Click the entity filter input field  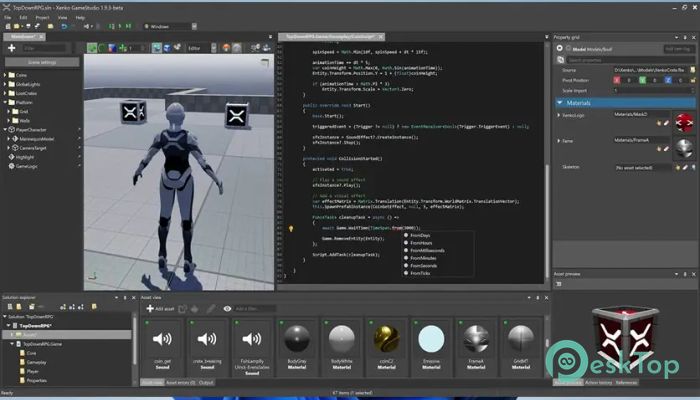[x=44, y=48]
